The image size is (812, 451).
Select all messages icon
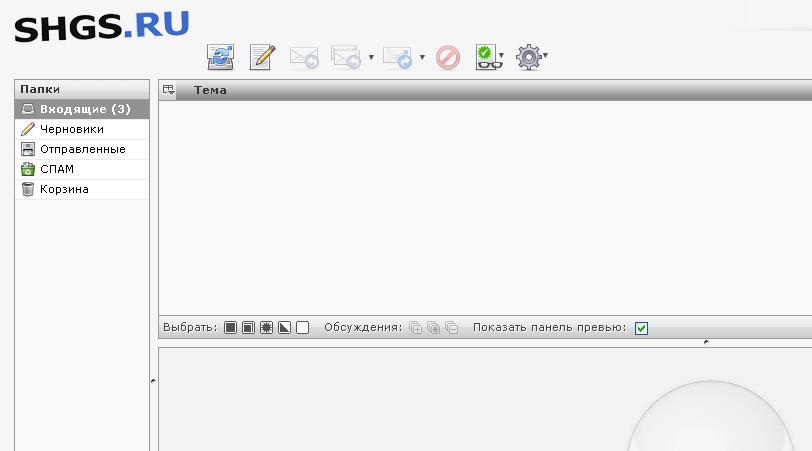pyautogui.click(x=230, y=328)
